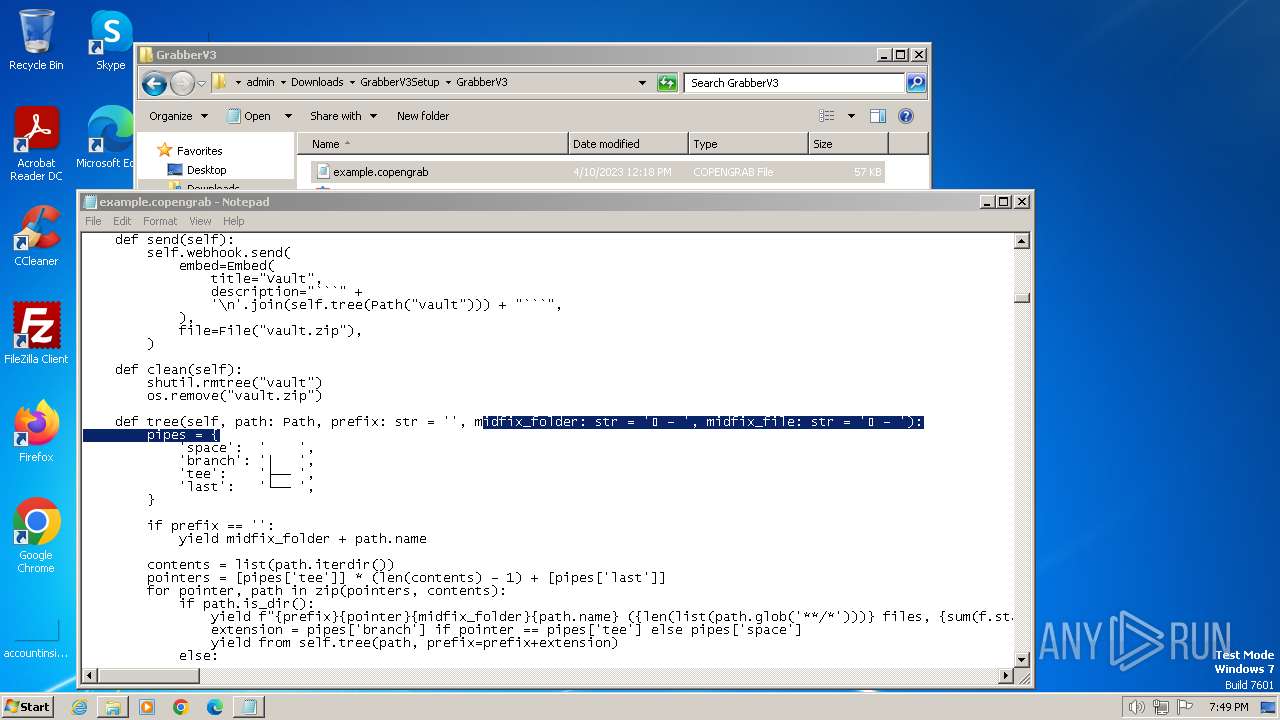1280x720 pixels.
Task: Open Google Chrome desktop shortcut
Action: point(36,536)
